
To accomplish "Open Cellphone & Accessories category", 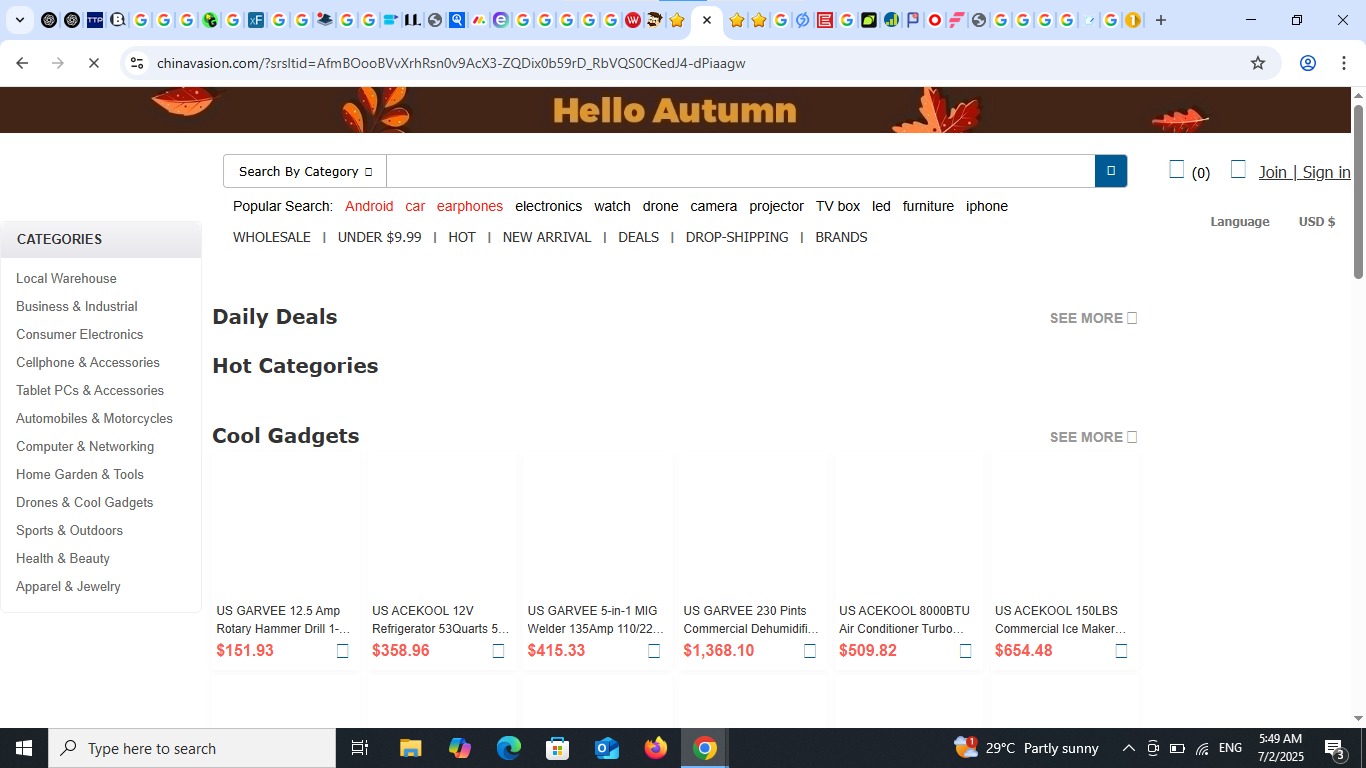I will (88, 362).
